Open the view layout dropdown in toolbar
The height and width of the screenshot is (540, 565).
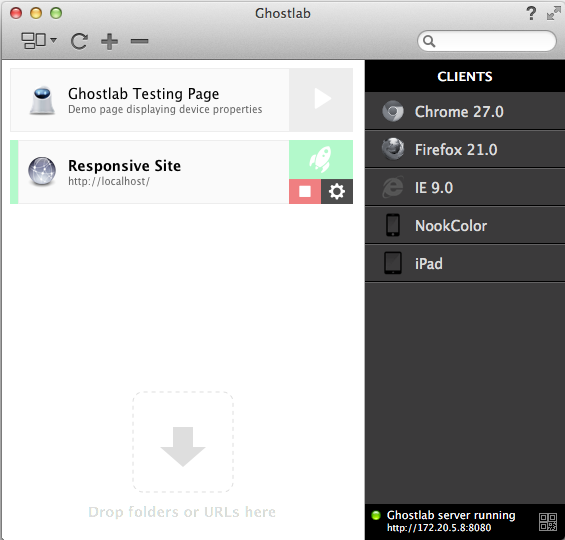pyautogui.click(x=39, y=40)
